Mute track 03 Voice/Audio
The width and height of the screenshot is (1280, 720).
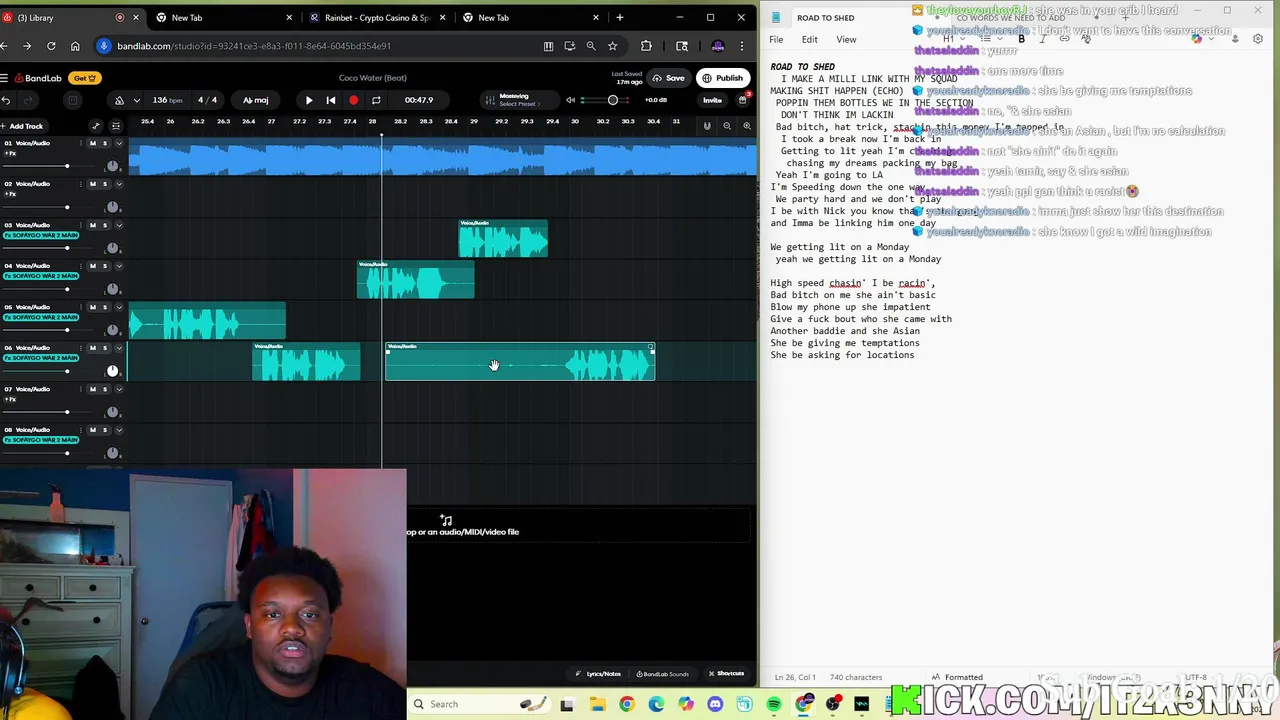(93, 225)
